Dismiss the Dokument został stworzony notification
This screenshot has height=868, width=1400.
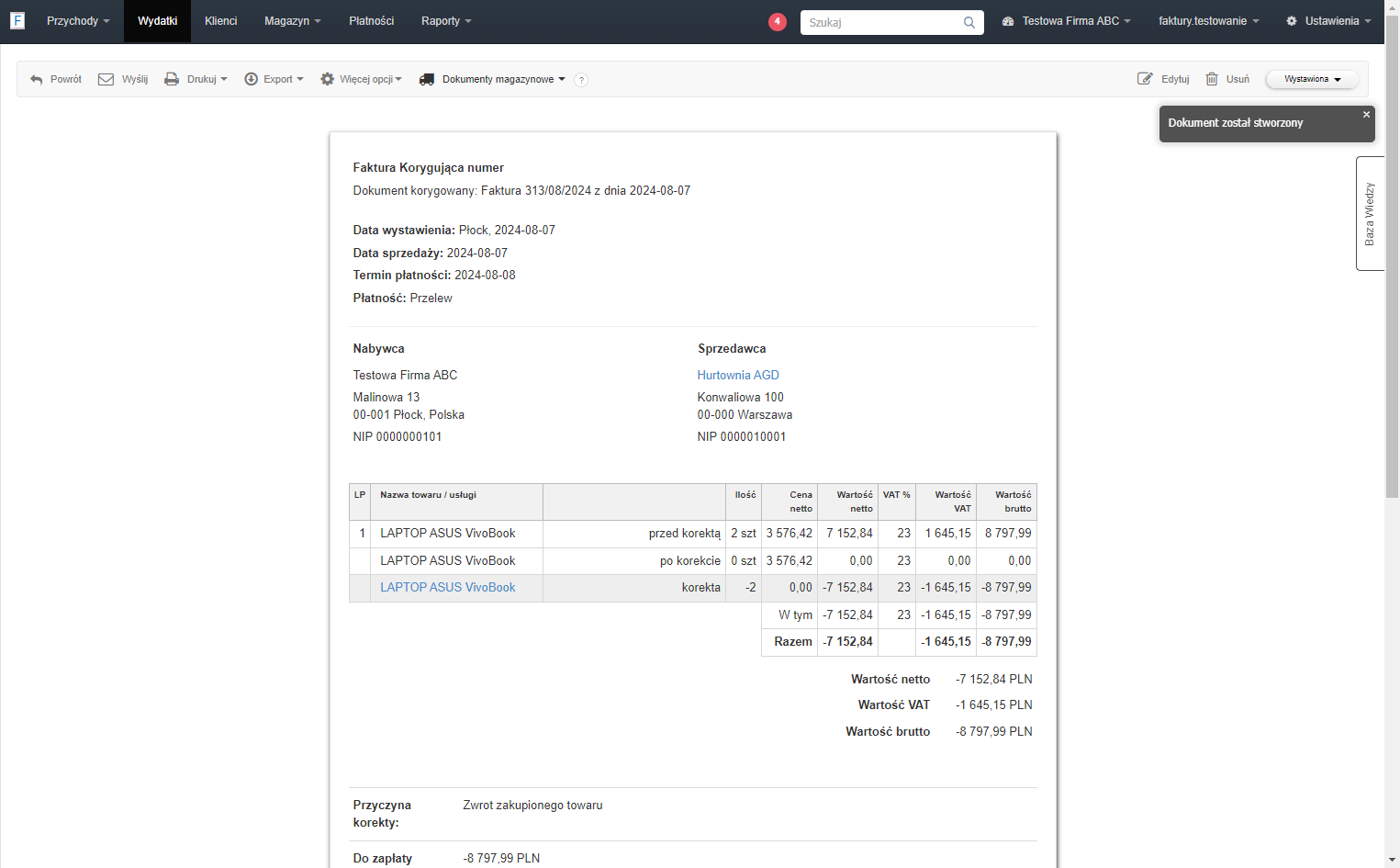point(1366,115)
